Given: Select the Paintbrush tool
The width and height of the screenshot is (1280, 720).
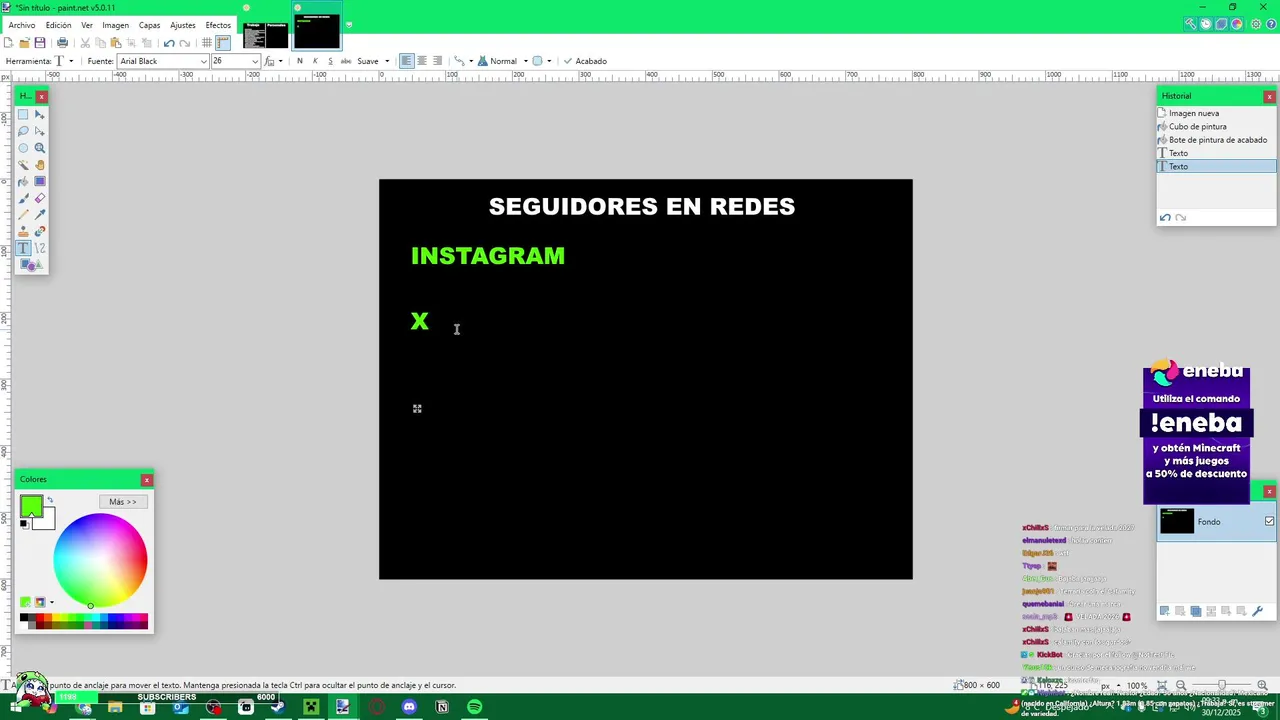Looking at the screenshot, I should point(23,198).
